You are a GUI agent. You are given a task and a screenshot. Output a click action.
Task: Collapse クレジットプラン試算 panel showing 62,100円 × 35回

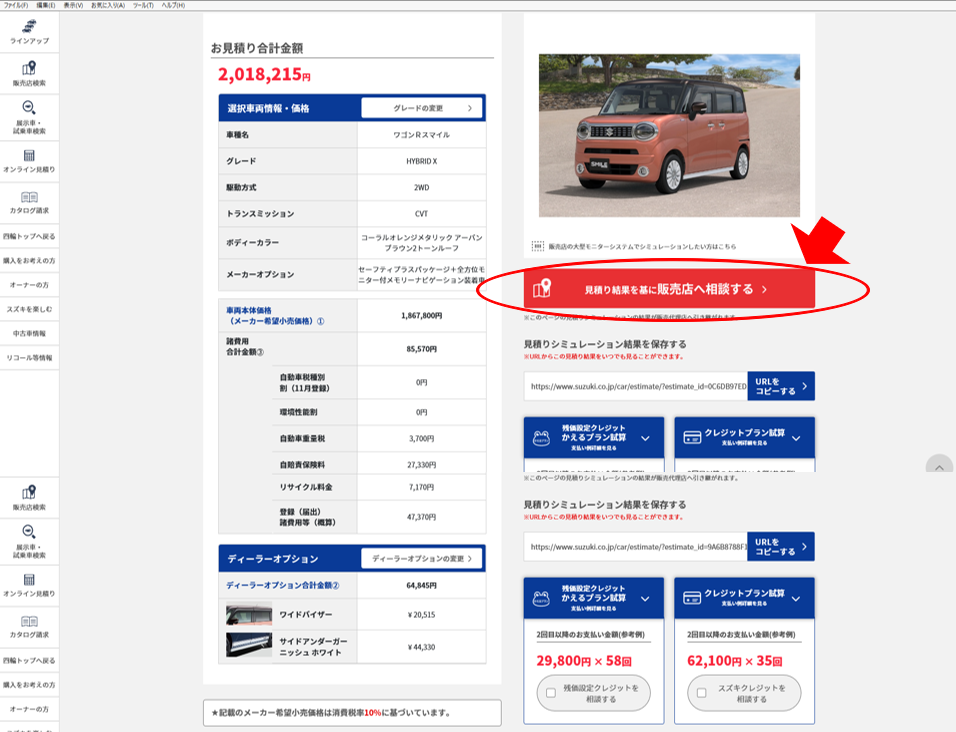coord(744,598)
